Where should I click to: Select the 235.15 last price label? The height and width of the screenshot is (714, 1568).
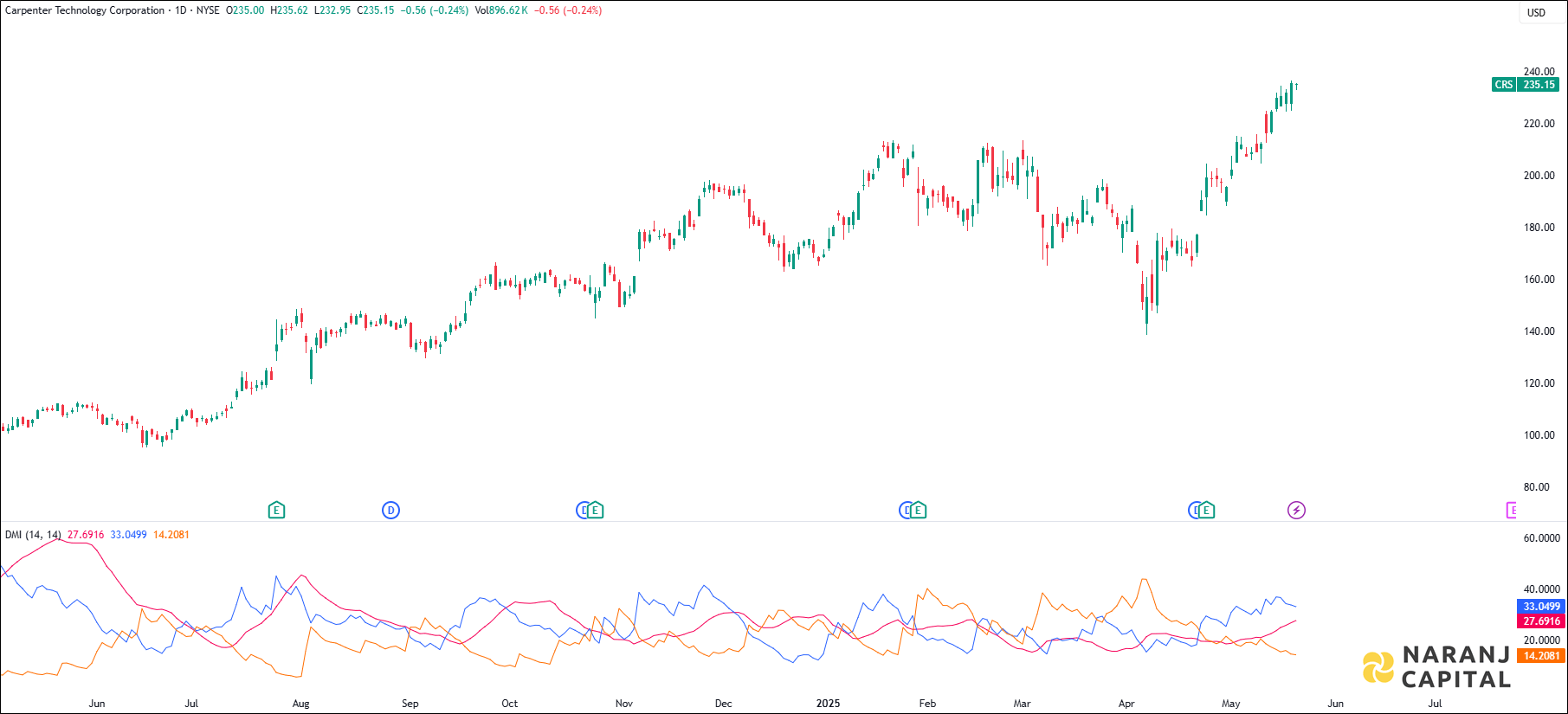click(x=1539, y=85)
